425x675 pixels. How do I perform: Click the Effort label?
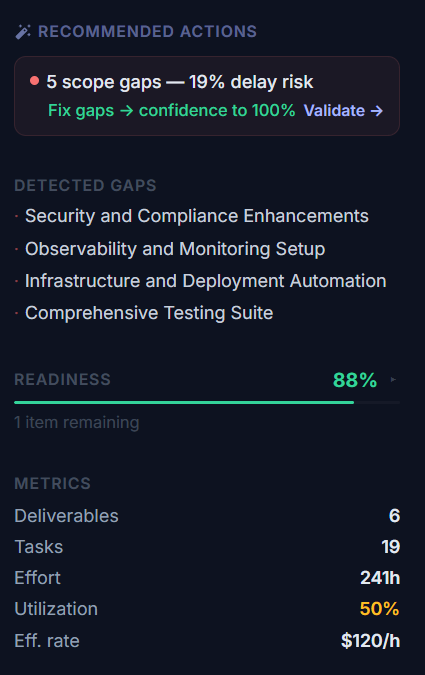[x=37, y=578]
